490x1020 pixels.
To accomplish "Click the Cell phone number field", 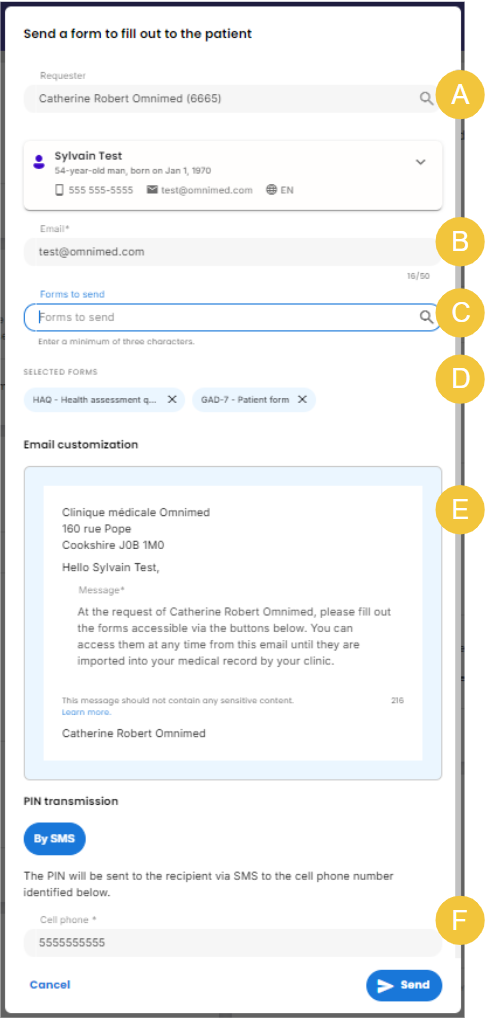I will pos(233,943).
